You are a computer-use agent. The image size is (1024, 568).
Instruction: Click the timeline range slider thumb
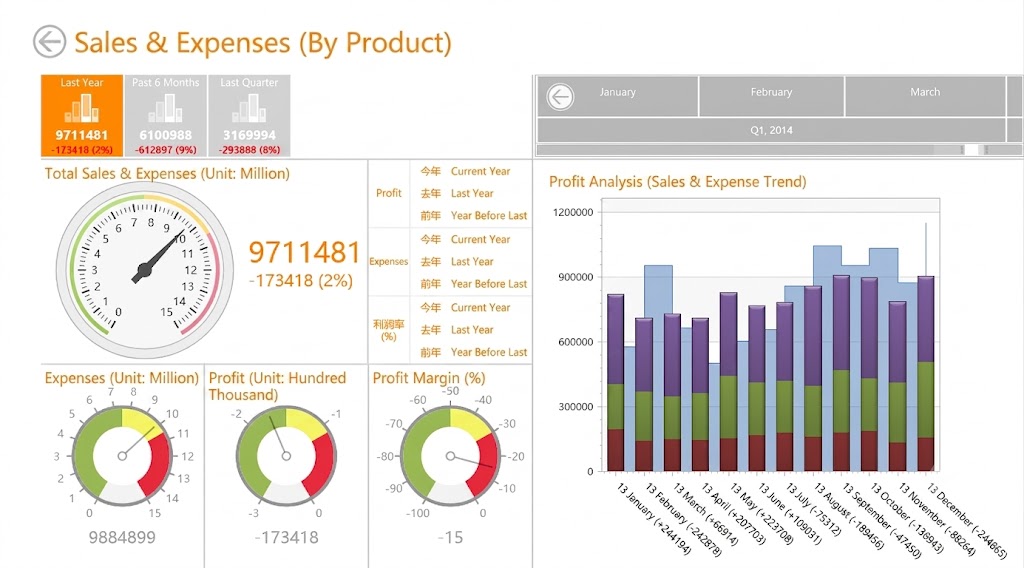coord(973,150)
